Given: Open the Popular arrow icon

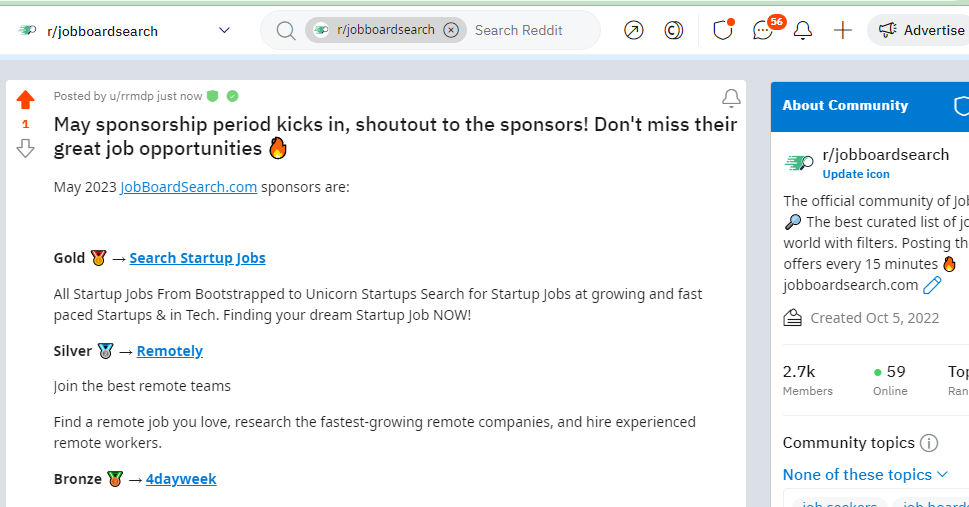Looking at the screenshot, I should [x=633, y=30].
